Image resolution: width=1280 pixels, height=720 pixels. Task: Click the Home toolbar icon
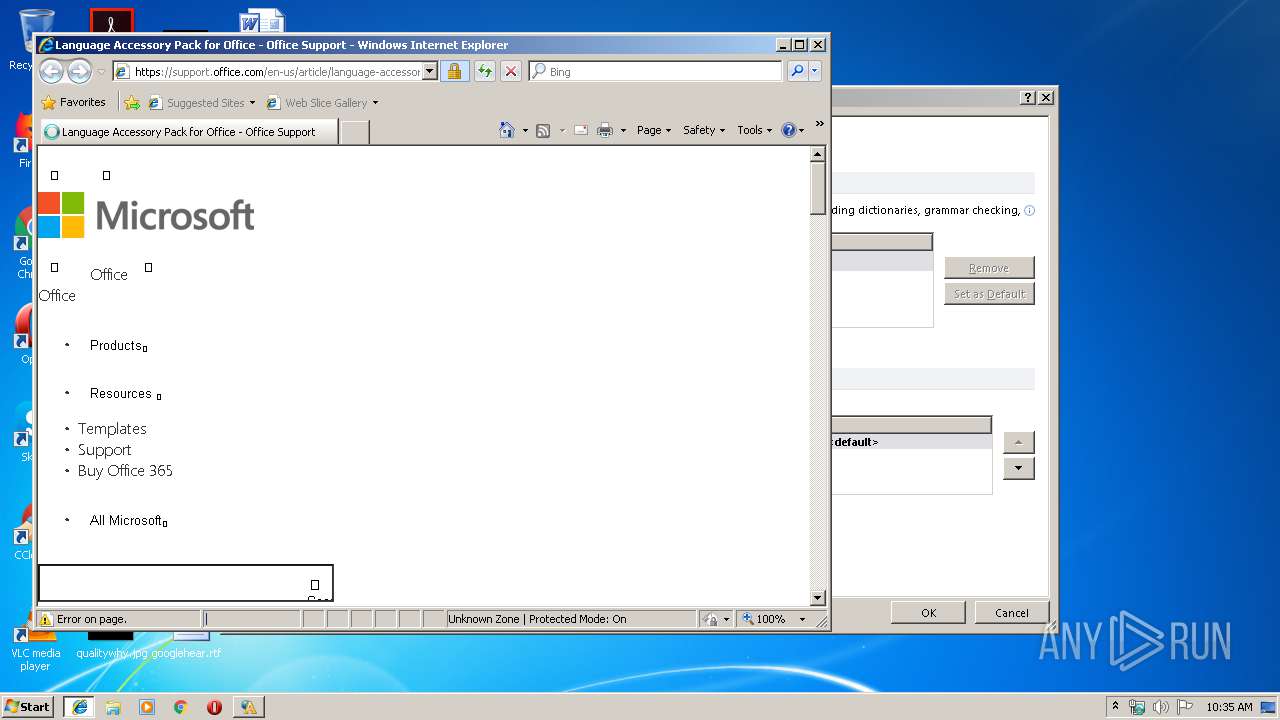click(507, 130)
